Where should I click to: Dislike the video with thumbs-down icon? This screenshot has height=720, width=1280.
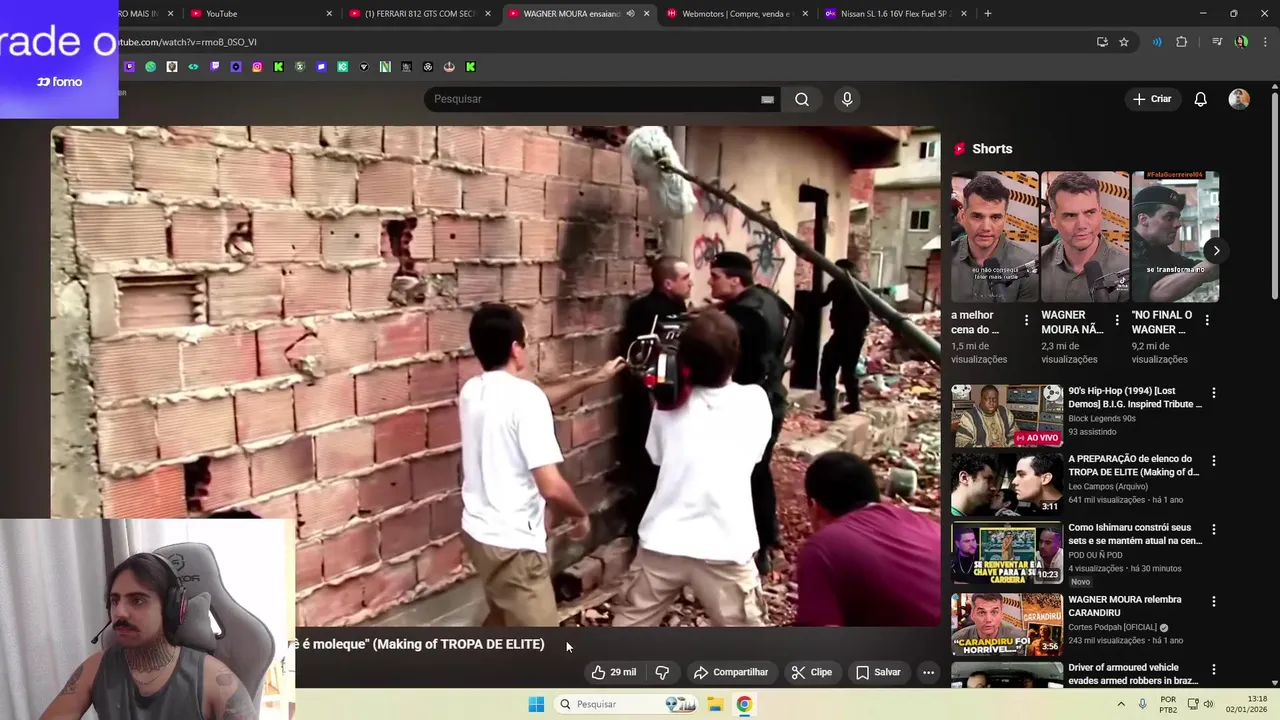pyautogui.click(x=662, y=672)
